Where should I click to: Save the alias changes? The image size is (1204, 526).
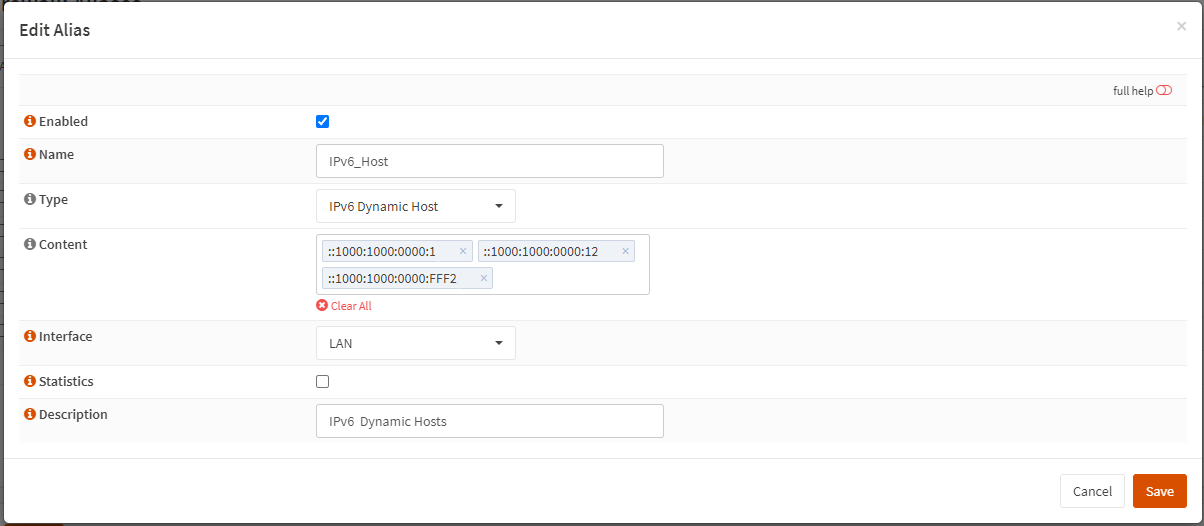click(x=1159, y=491)
